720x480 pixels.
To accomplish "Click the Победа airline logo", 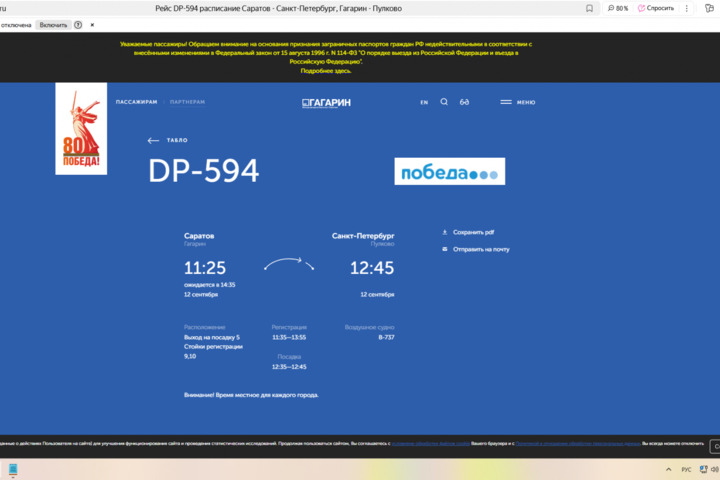I will pos(449,172).
